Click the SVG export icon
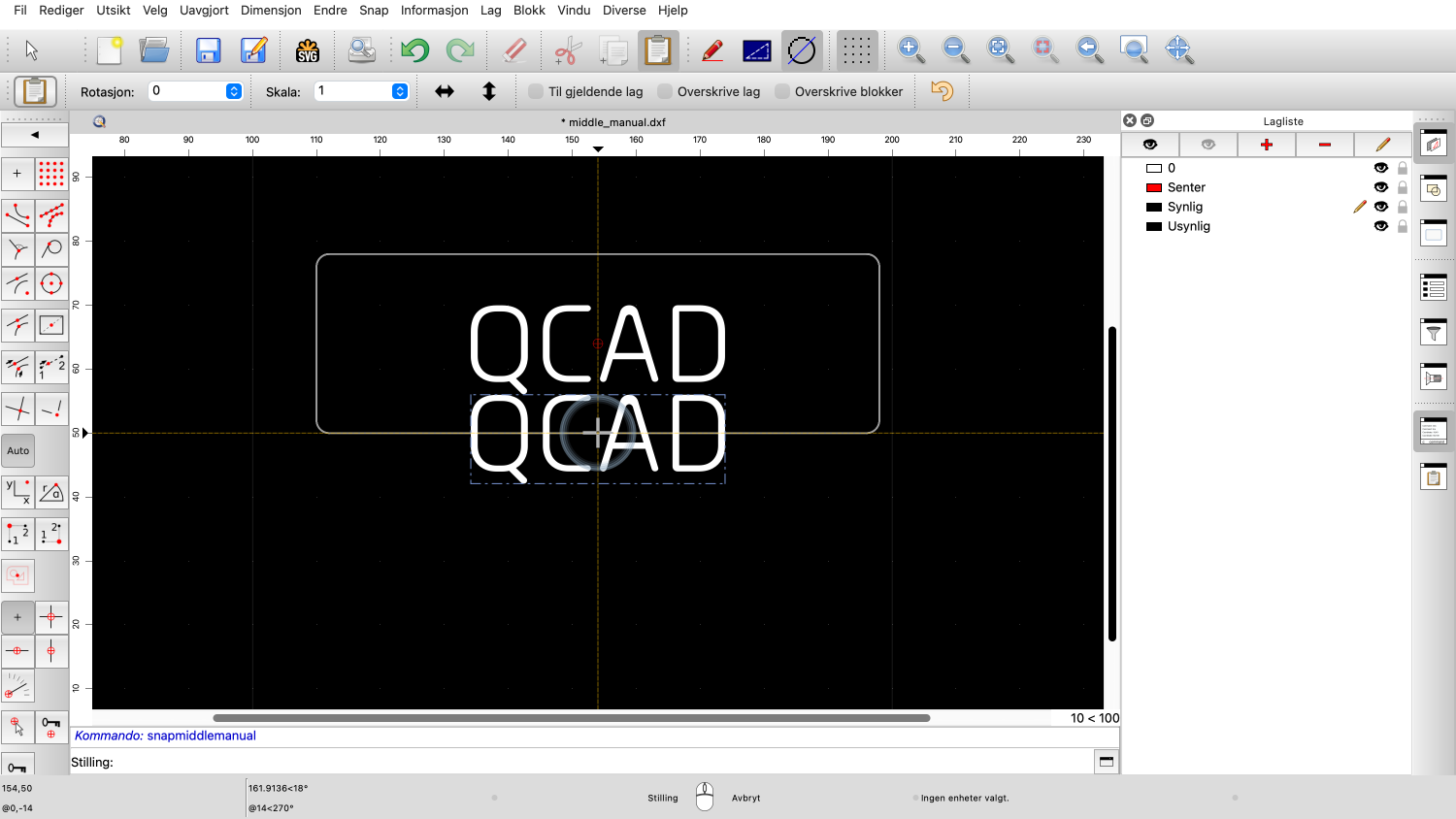The width and height of the screenshot is (1456, 819). [x=308, y=50]
